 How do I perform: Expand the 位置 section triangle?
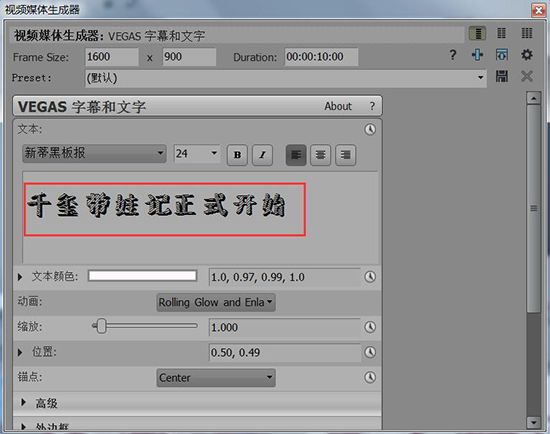pyautogui.click(x=20, y=352)
